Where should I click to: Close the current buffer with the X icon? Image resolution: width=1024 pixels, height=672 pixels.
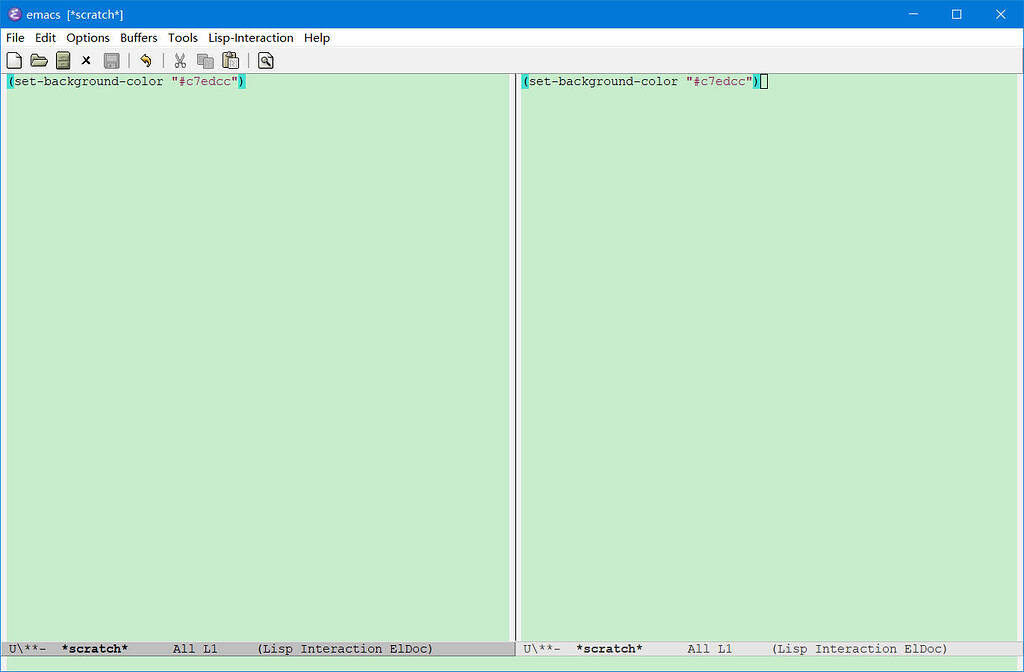(x=86, y=60)
